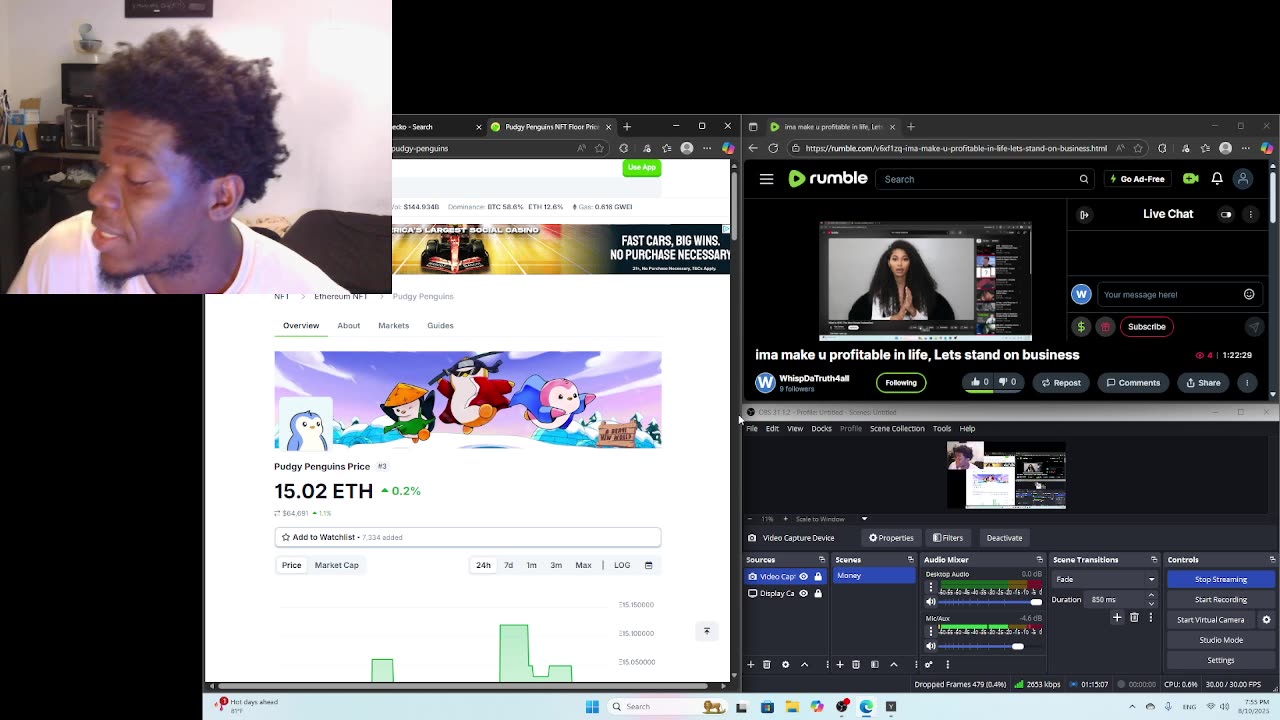1280x720 pixels.
Task: Open Rumble user profile avatar
Action: pos(1243,179)
